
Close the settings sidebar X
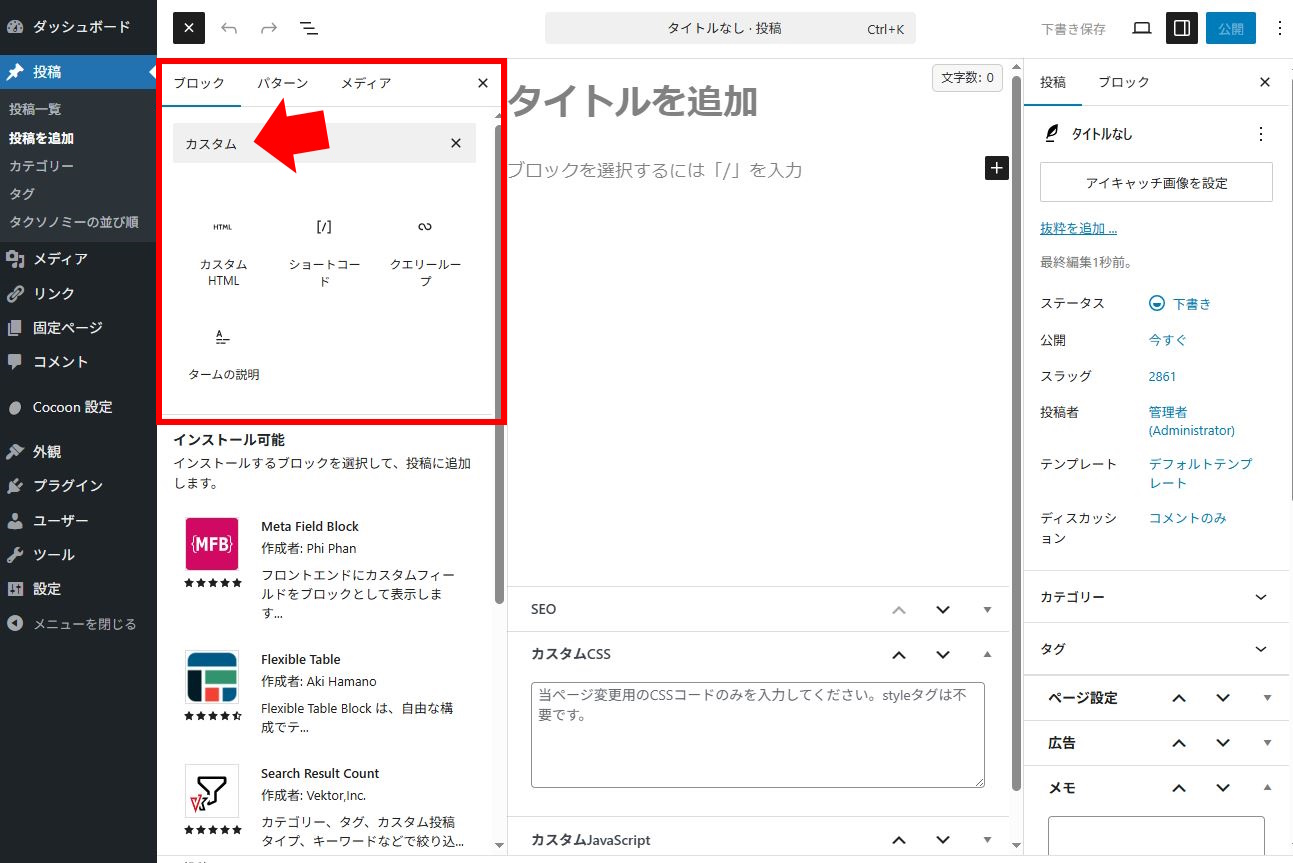pos(1265,83)
